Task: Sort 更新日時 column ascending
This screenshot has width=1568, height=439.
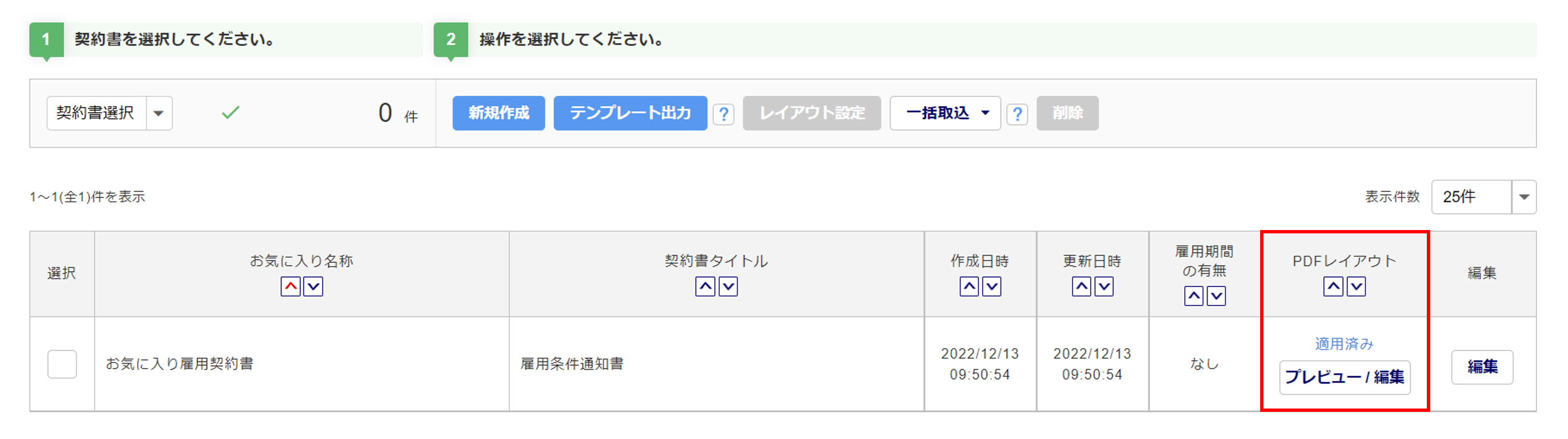Action: pos(1081,287)
